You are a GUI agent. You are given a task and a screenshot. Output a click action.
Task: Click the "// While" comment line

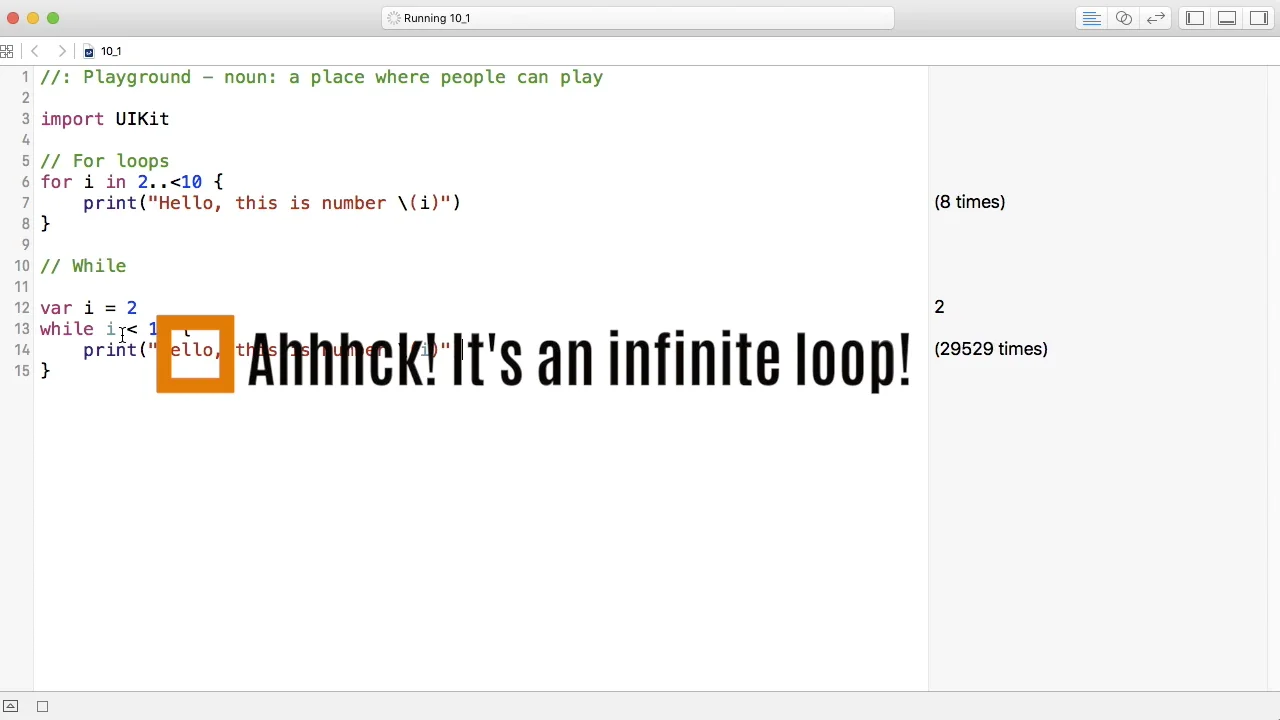[83, 266]
